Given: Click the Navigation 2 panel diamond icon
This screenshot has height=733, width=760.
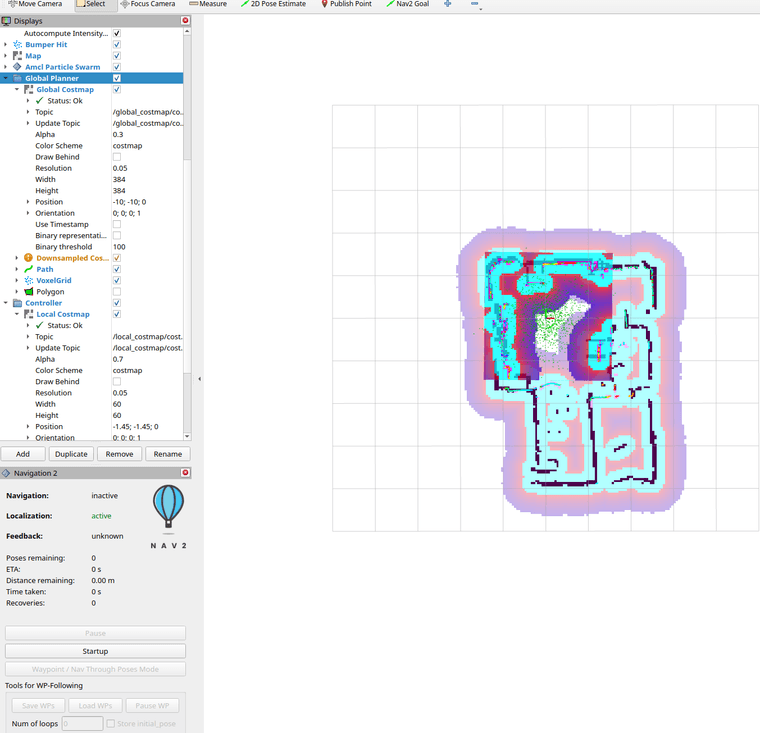Looking at the screenshot, I should click(x=6, y=473).
